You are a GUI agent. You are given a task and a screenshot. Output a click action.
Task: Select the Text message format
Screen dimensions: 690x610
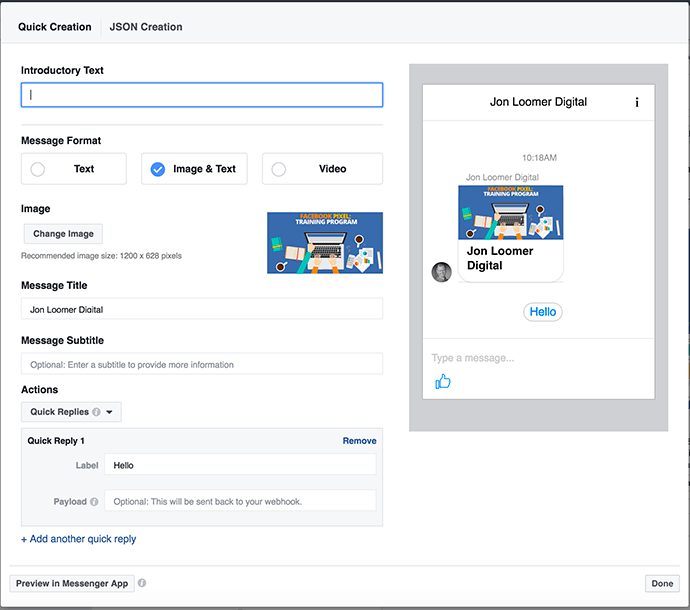pos(74,169)
